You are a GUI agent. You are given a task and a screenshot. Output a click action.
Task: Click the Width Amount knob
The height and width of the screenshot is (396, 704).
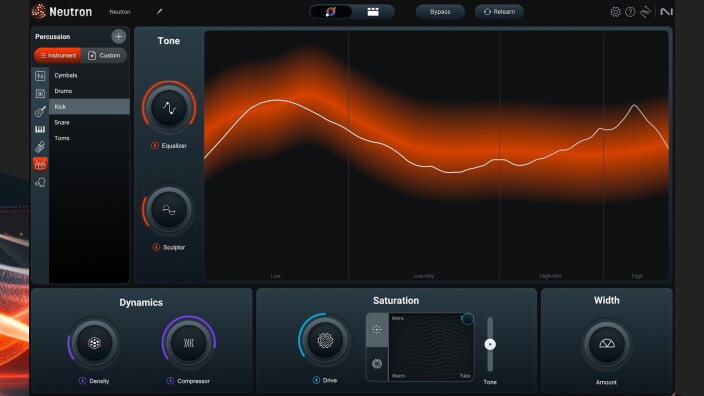tap(607, 344)
